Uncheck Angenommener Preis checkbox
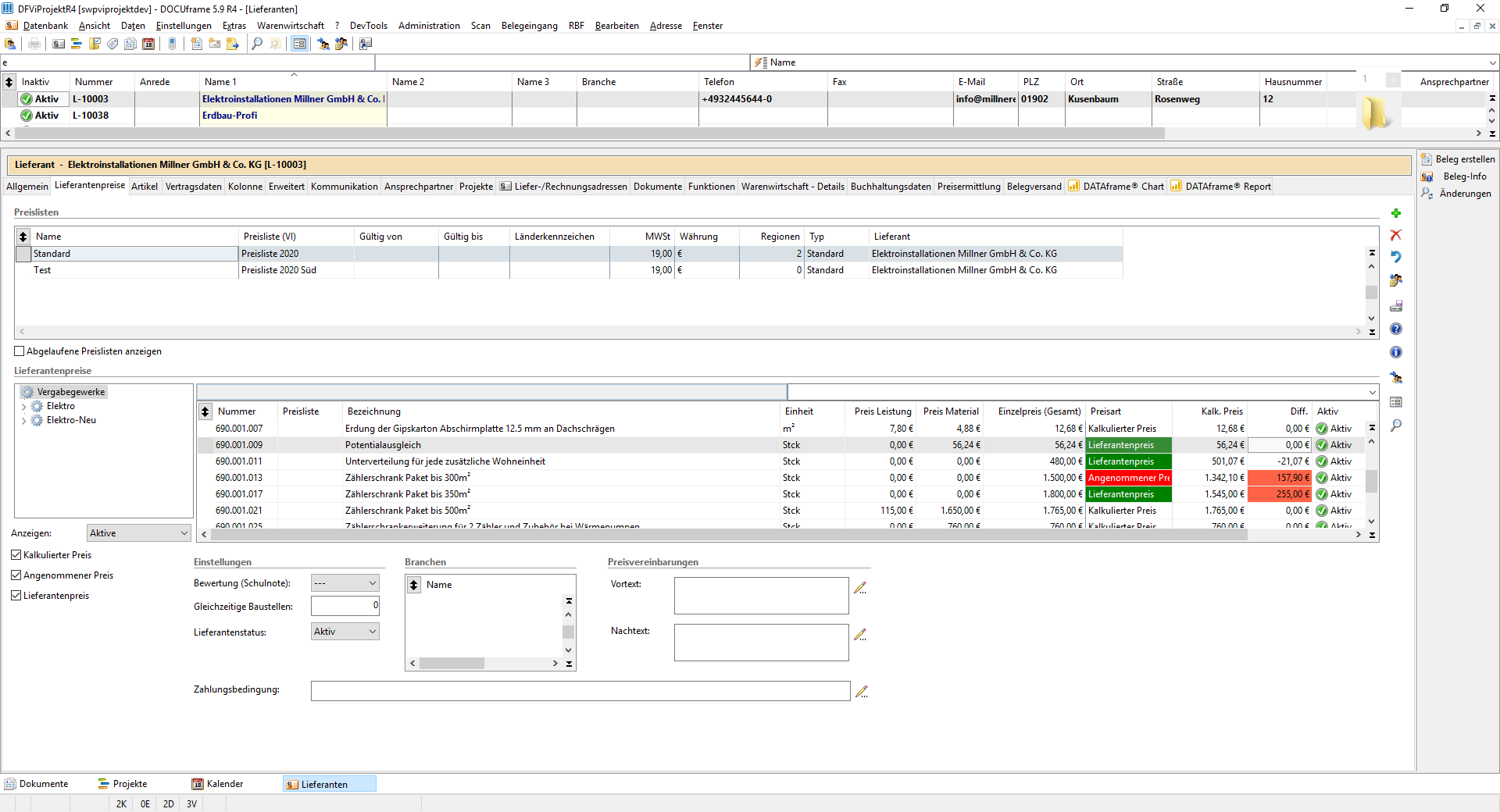1500x812 pixels. point(16,575)
